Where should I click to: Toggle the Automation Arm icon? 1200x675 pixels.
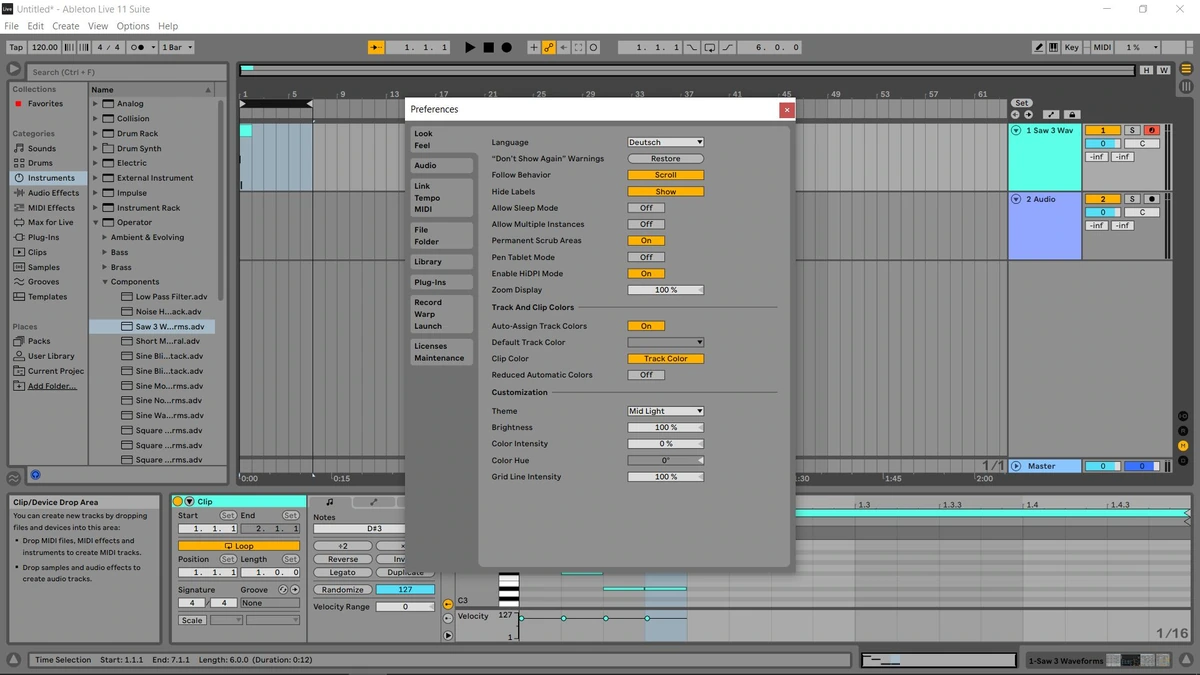549,47
